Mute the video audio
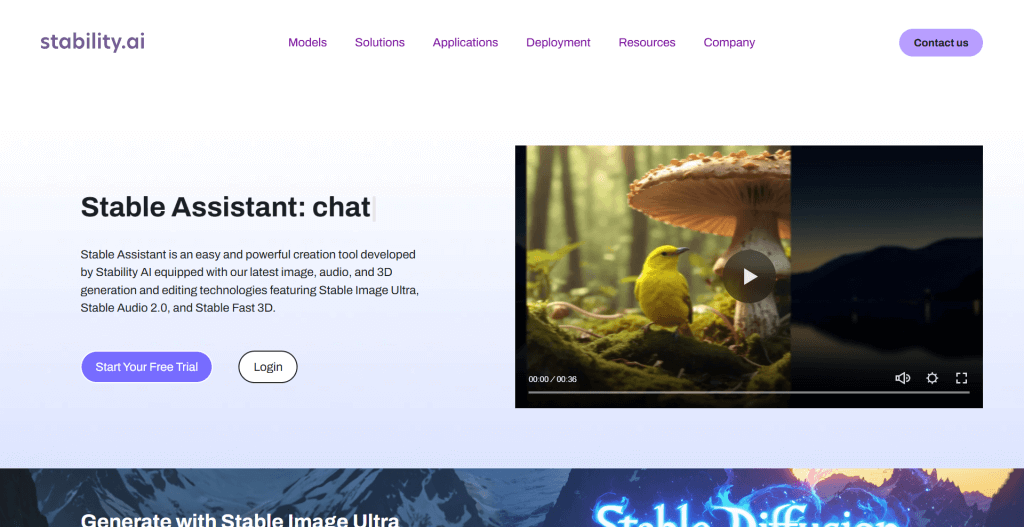This screenshot has width=1024, height=527. [902, 378]
